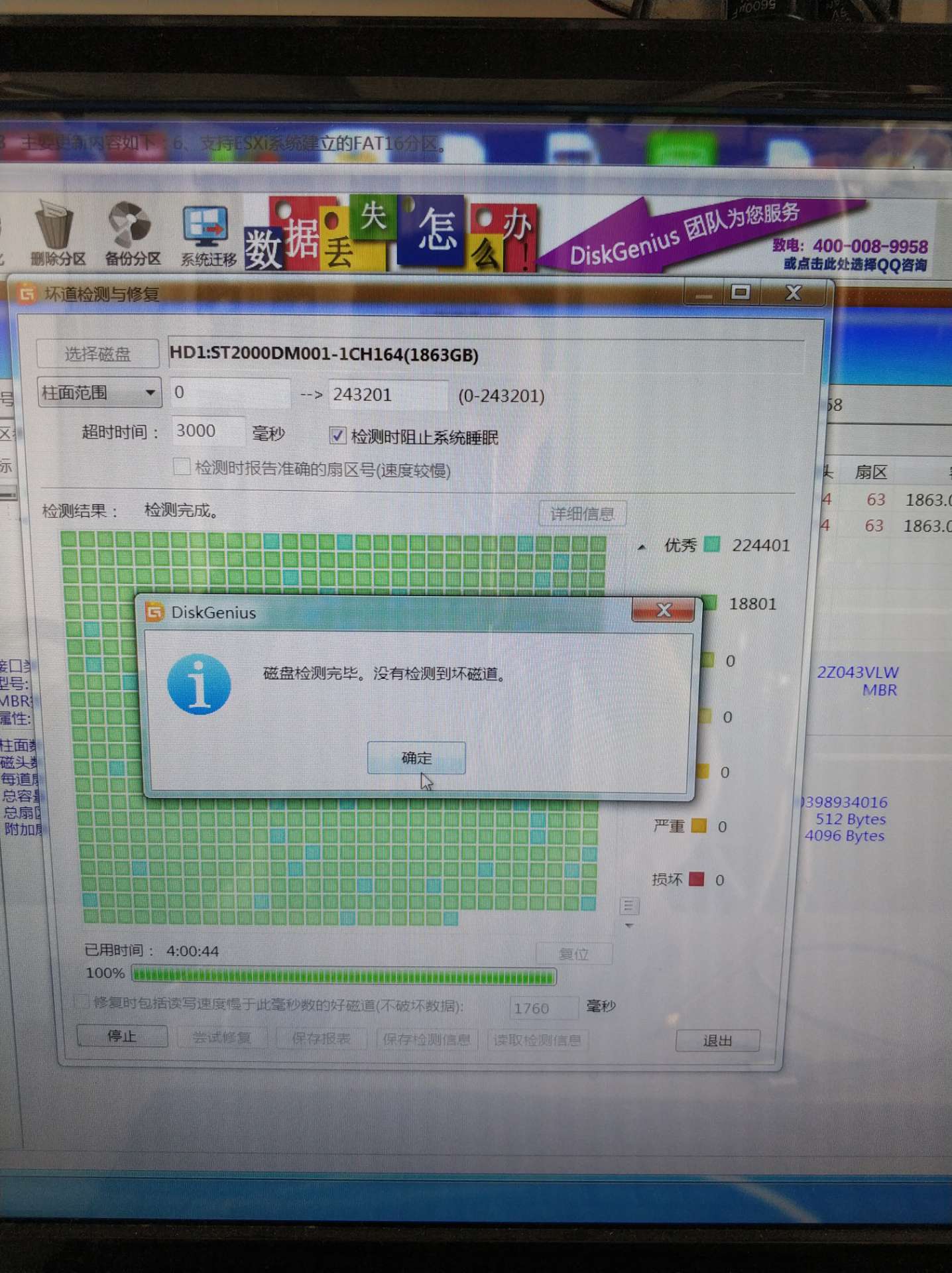
Task: Exit the scan window via 退出
Action: pyautogui.click(x=717, y=1040)
